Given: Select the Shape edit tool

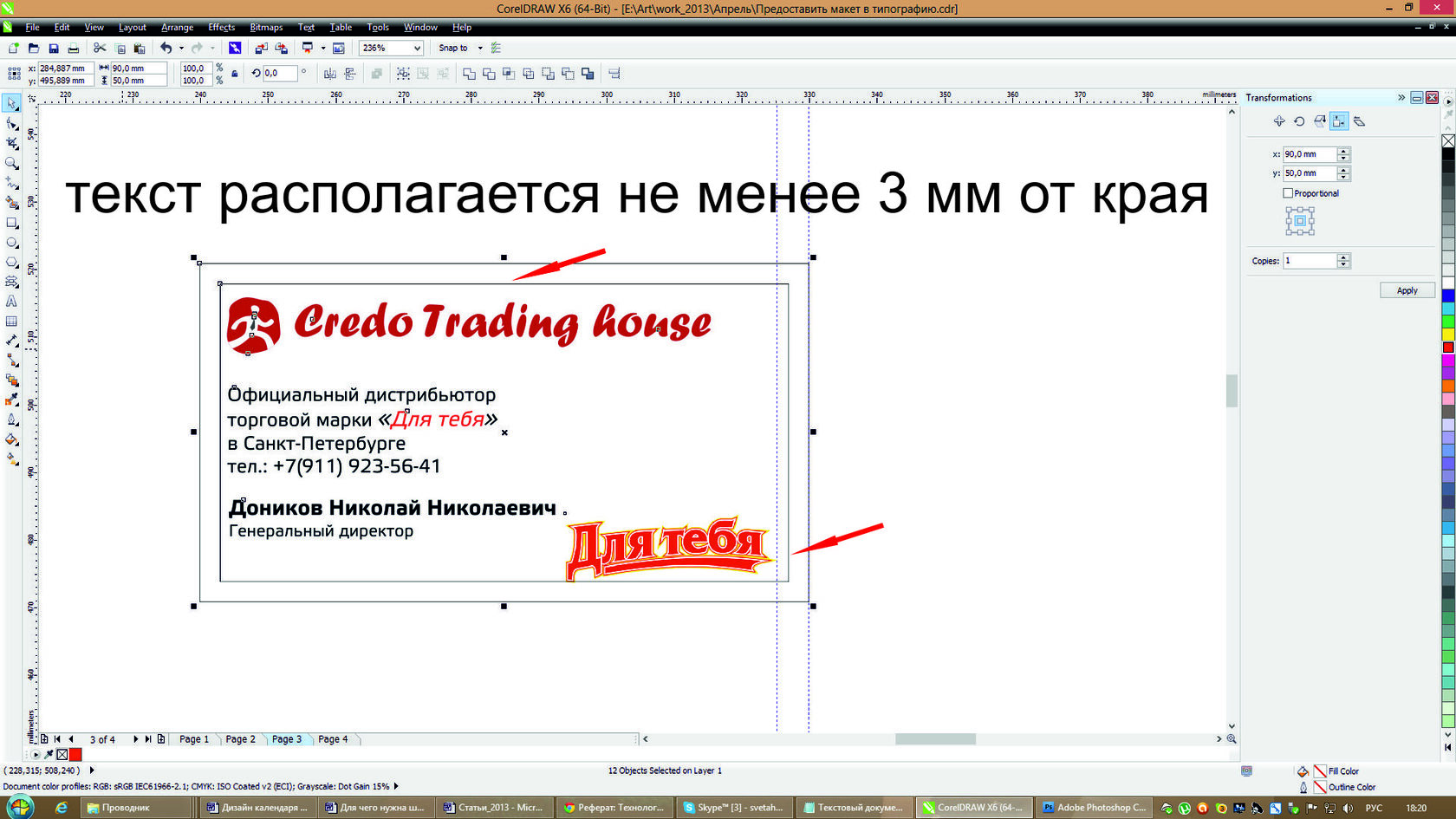Looking at the screenshot, I should (x=12, y=124).
